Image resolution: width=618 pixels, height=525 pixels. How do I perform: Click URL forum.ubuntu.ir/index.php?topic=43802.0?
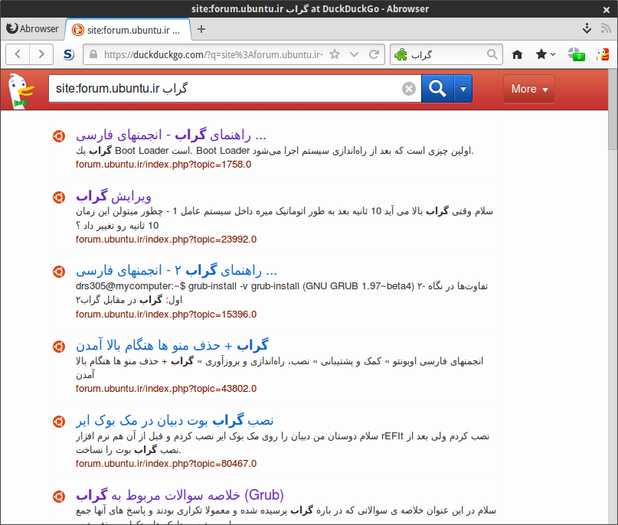(x=166, y=389)
